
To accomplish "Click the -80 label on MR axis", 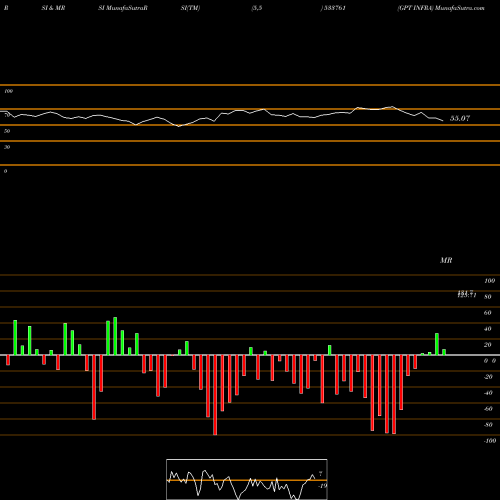I will pos(488,425).
